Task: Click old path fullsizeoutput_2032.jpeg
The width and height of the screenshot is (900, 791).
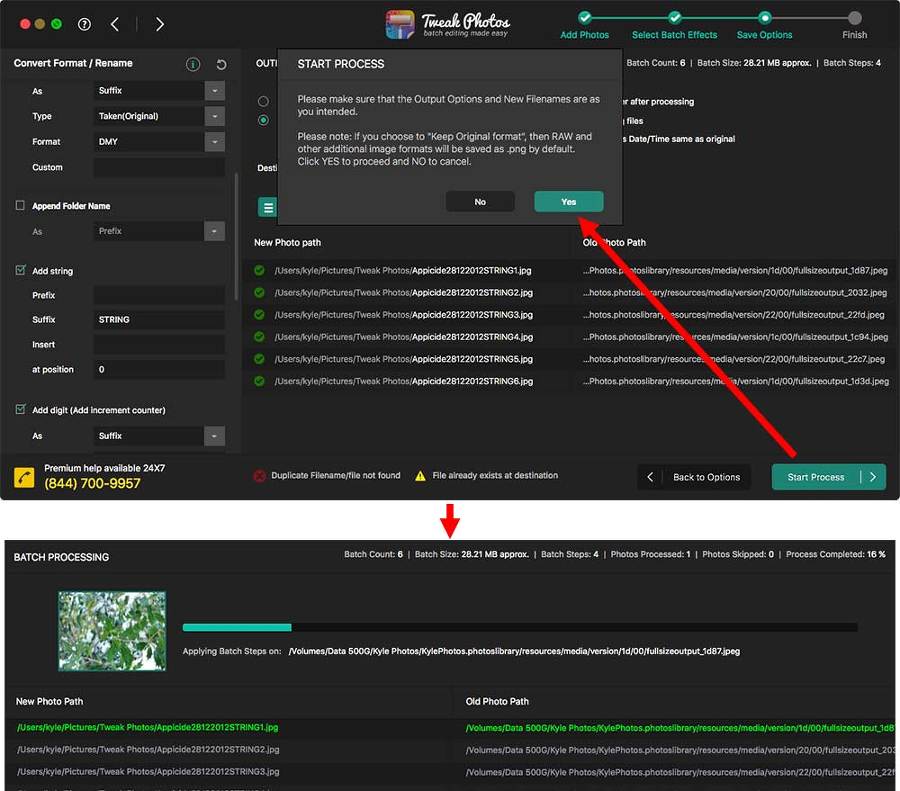Action: click(735, 293)
